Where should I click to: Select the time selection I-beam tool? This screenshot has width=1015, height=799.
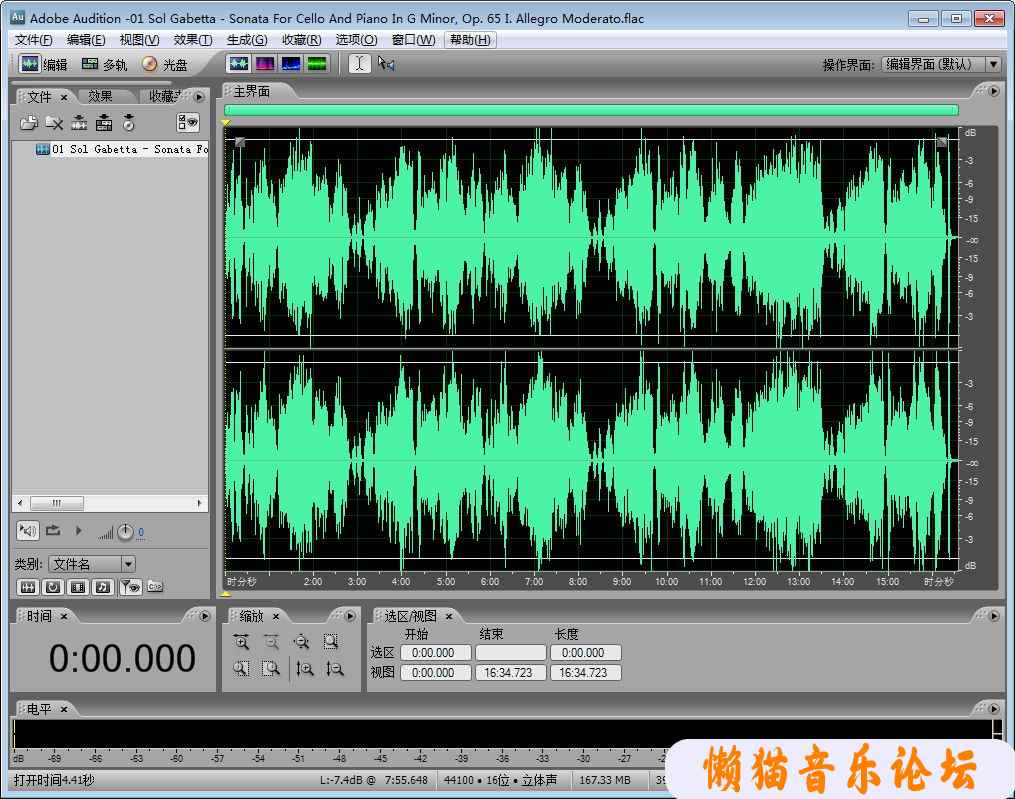[360, 63]
